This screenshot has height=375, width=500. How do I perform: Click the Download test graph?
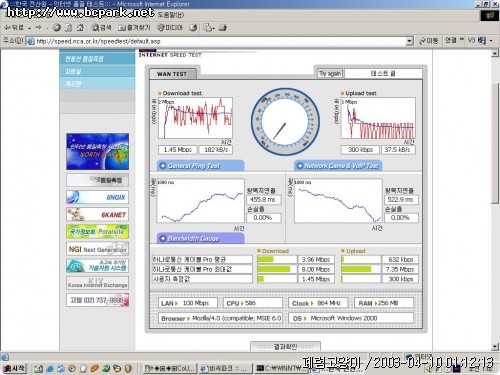coord(195,118)
